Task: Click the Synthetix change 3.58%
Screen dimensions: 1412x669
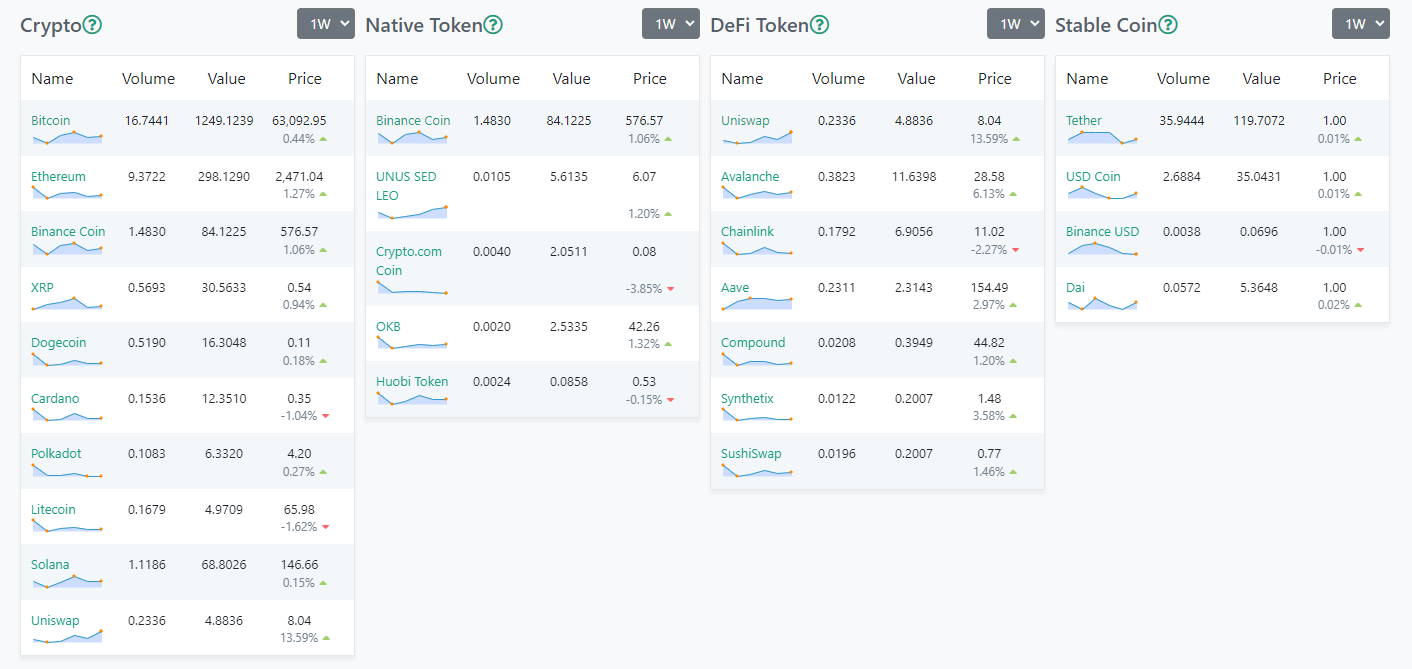Action: (x=989, y=415)
